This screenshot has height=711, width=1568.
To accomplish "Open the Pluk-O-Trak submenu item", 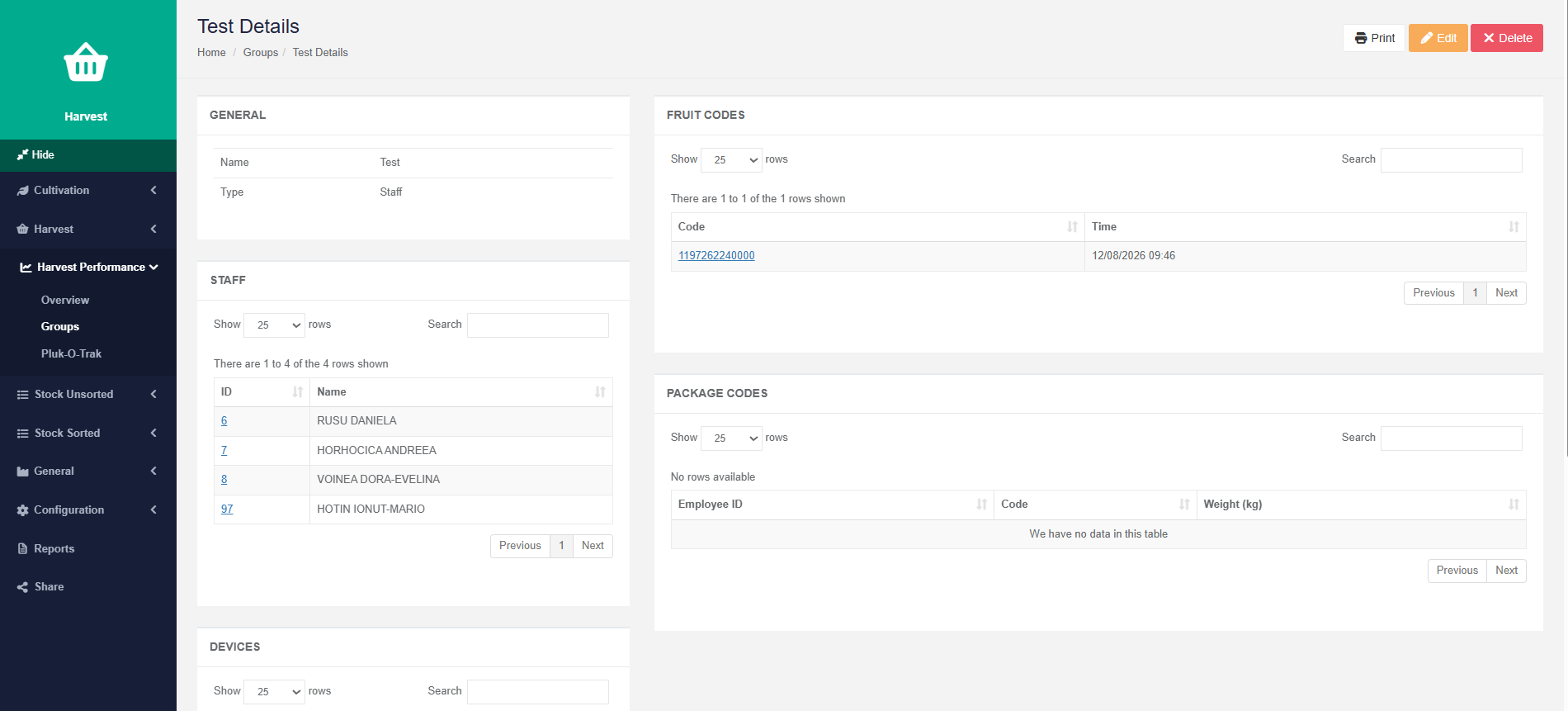I will pyautogui.click(x=71, y=353).
